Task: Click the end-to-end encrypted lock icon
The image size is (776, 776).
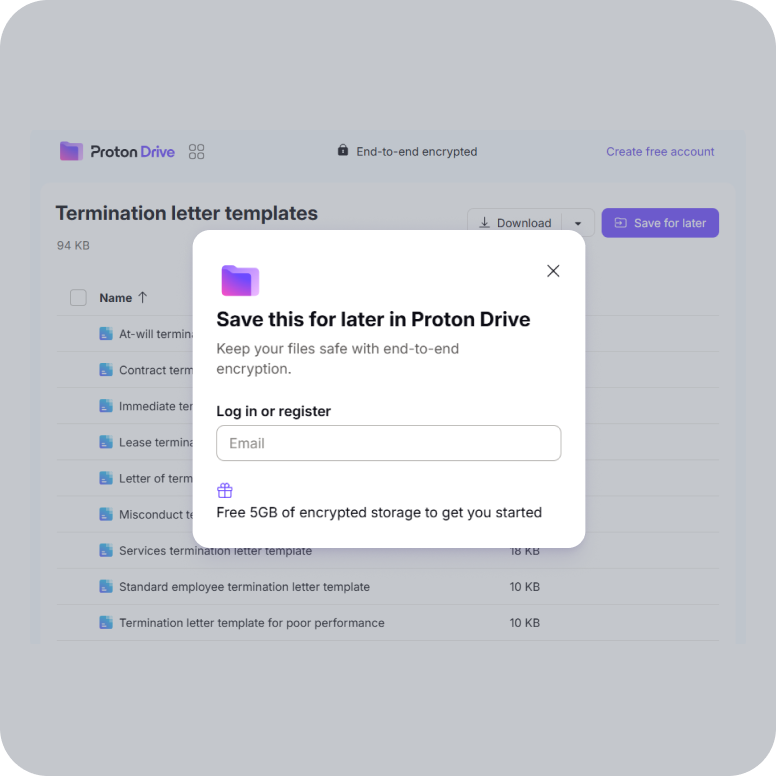Action: pyautogui.click(x=342, y=150)
